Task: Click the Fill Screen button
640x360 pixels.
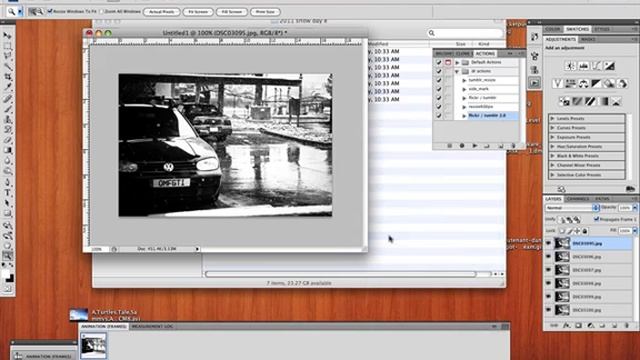Action: click(232, 12)
